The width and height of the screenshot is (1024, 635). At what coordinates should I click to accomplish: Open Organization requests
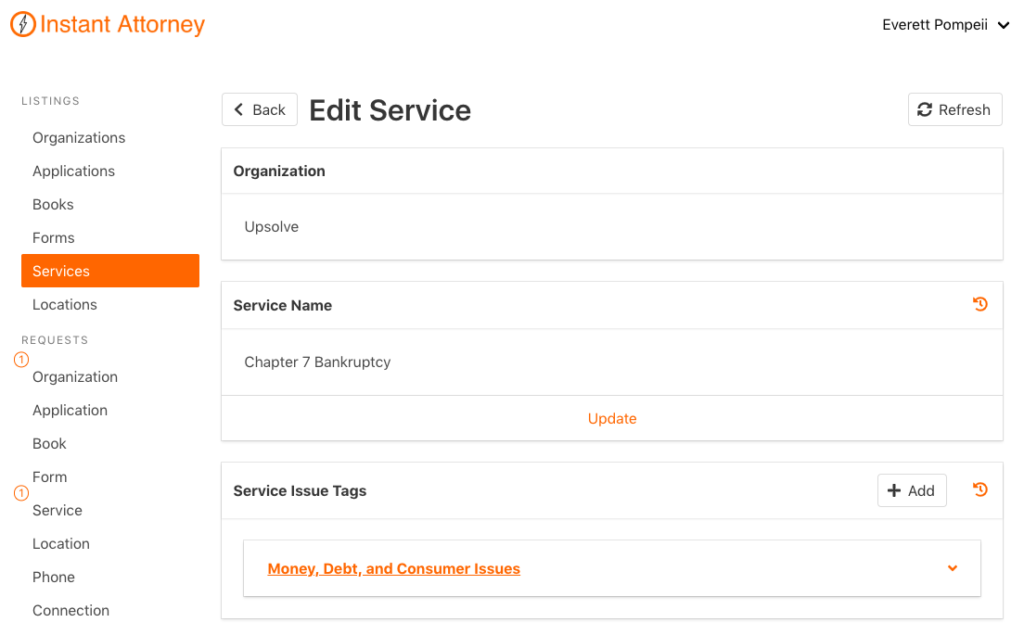(x=75, y=377)
